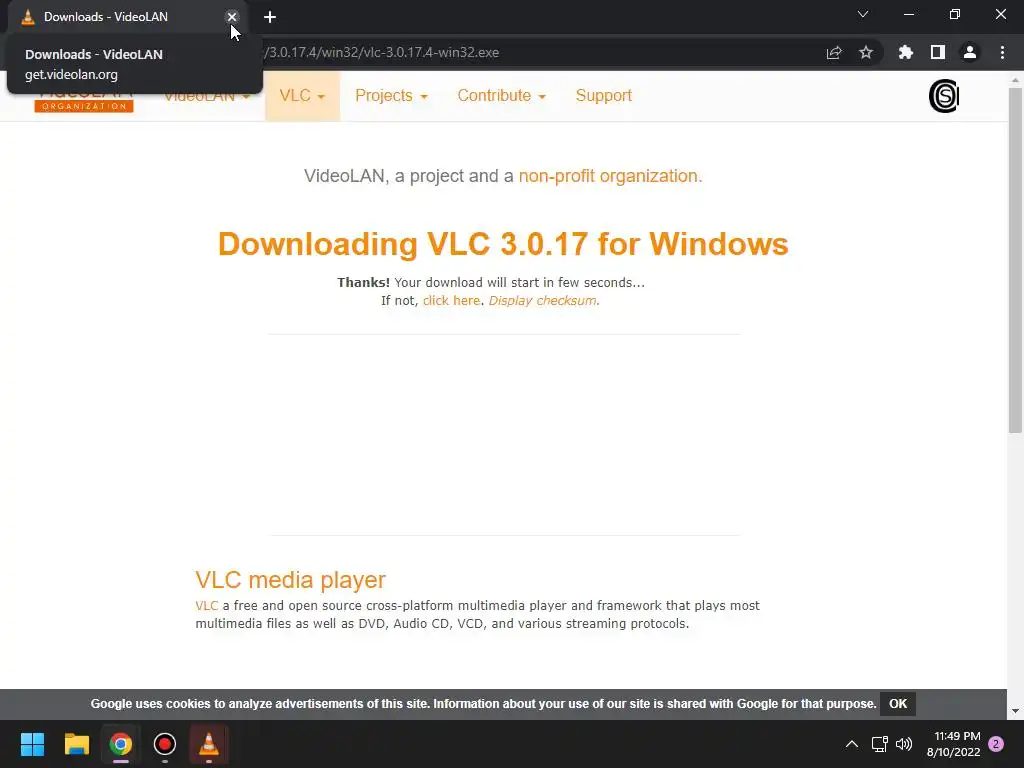Click the circular S logo on the right
This screenshot has height=768, width=1024.
[944, 96]
